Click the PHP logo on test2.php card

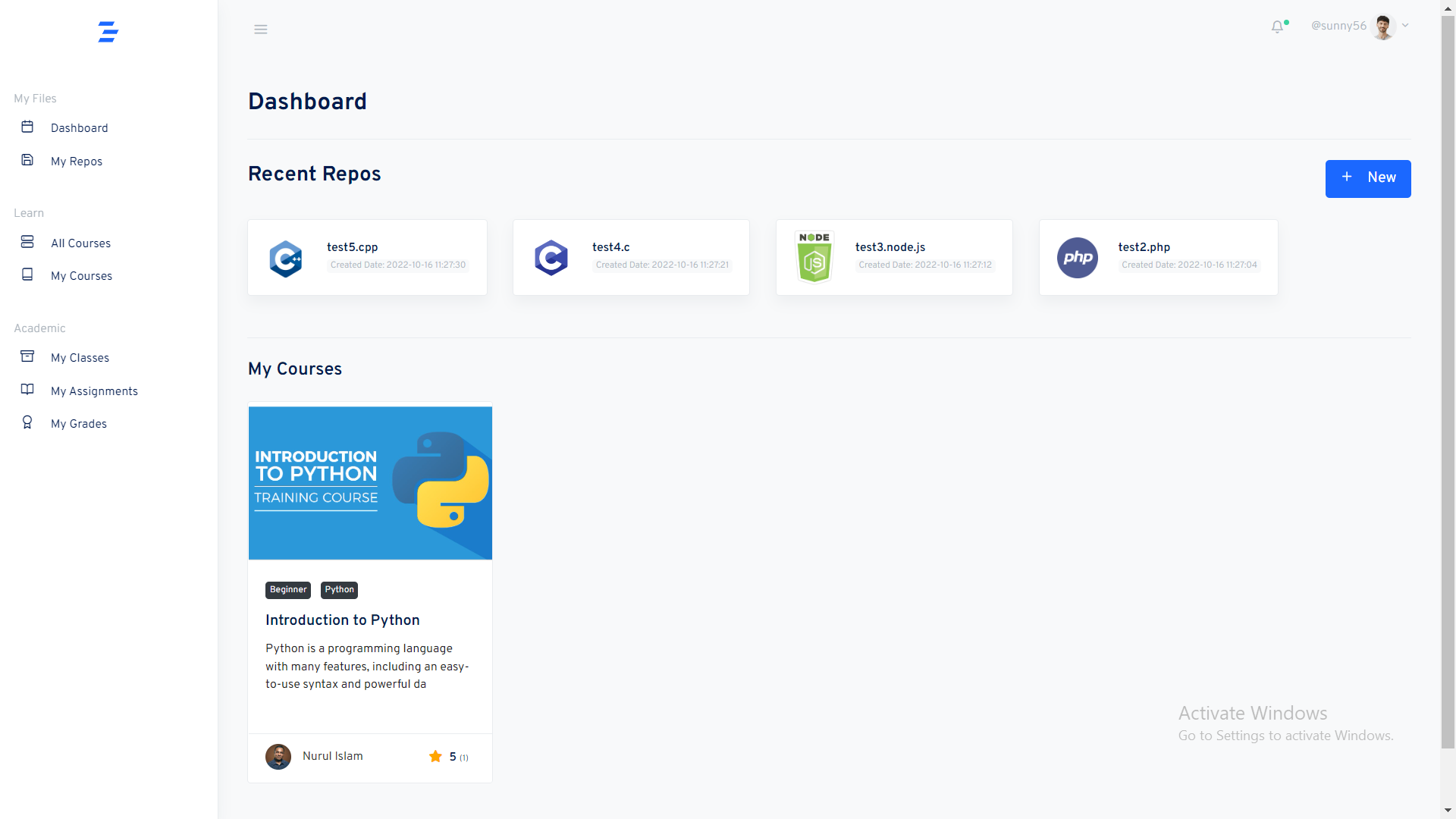(x=1078, y=258)
